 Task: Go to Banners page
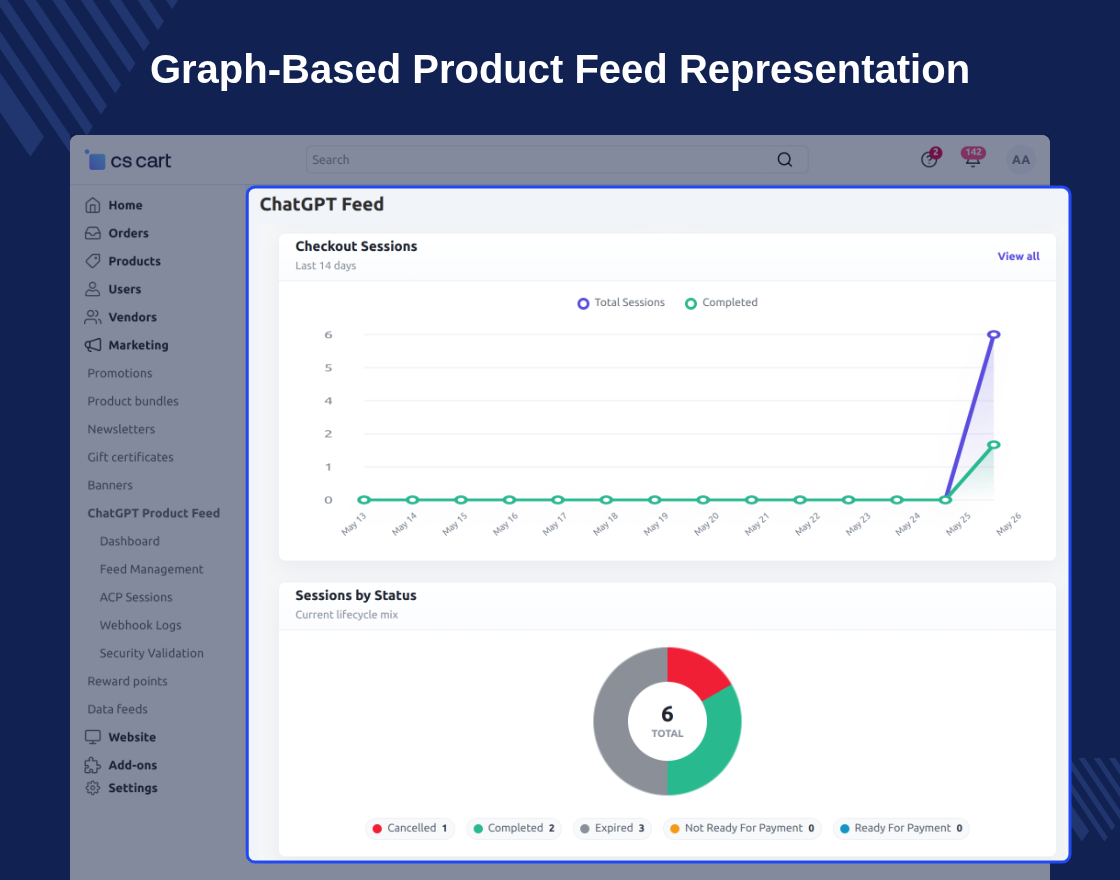[110, 485]
